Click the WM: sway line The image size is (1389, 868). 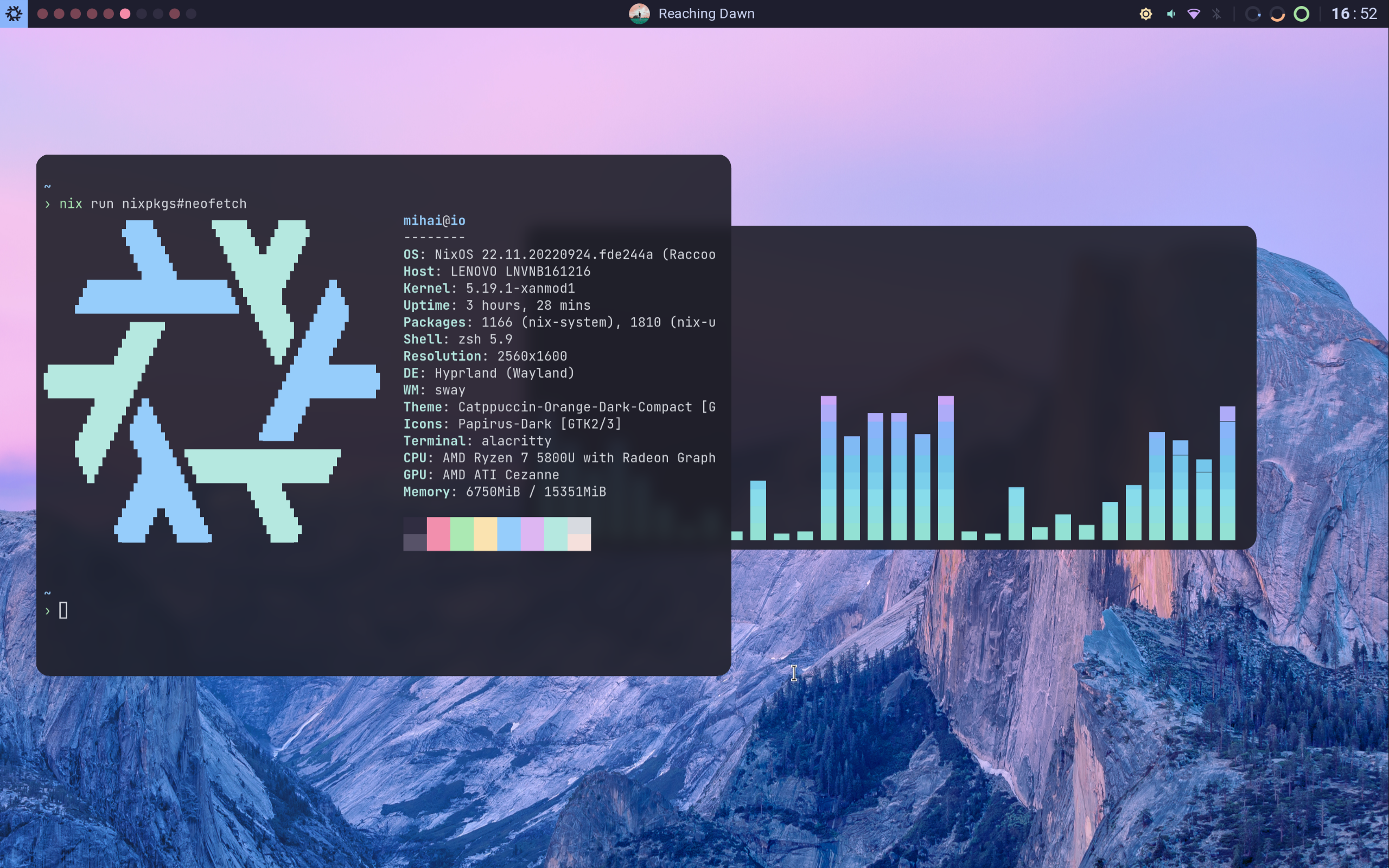tap(435, 390)
